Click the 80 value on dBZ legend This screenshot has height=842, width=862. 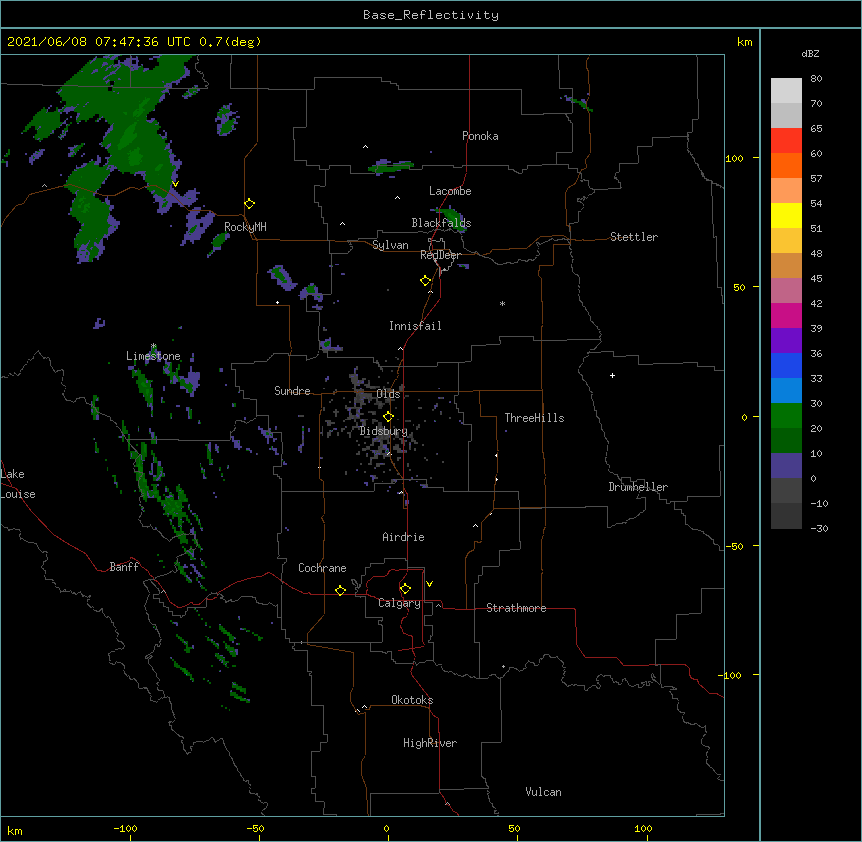tap(816, 79)
